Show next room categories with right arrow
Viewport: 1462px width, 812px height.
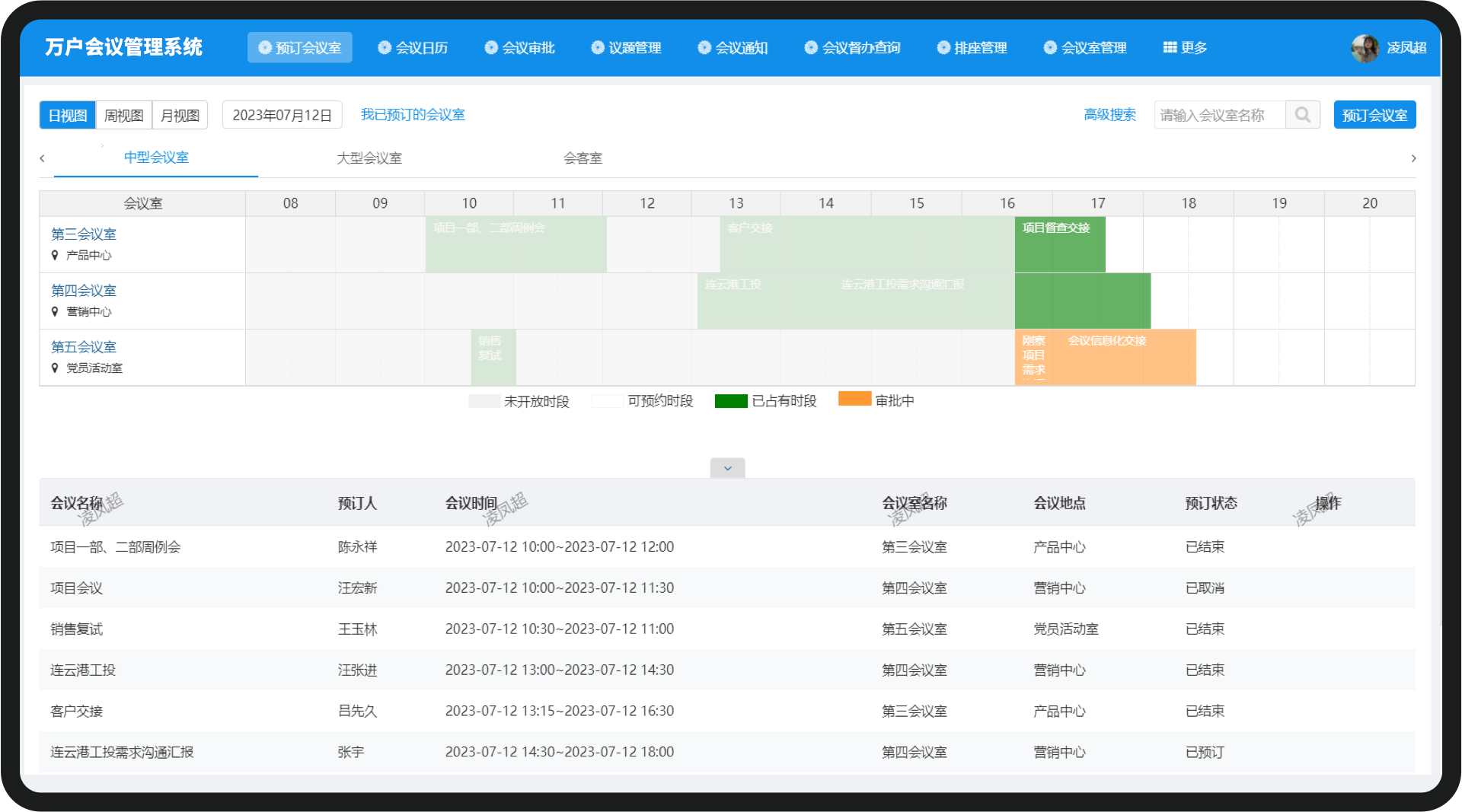point(1413,158)
